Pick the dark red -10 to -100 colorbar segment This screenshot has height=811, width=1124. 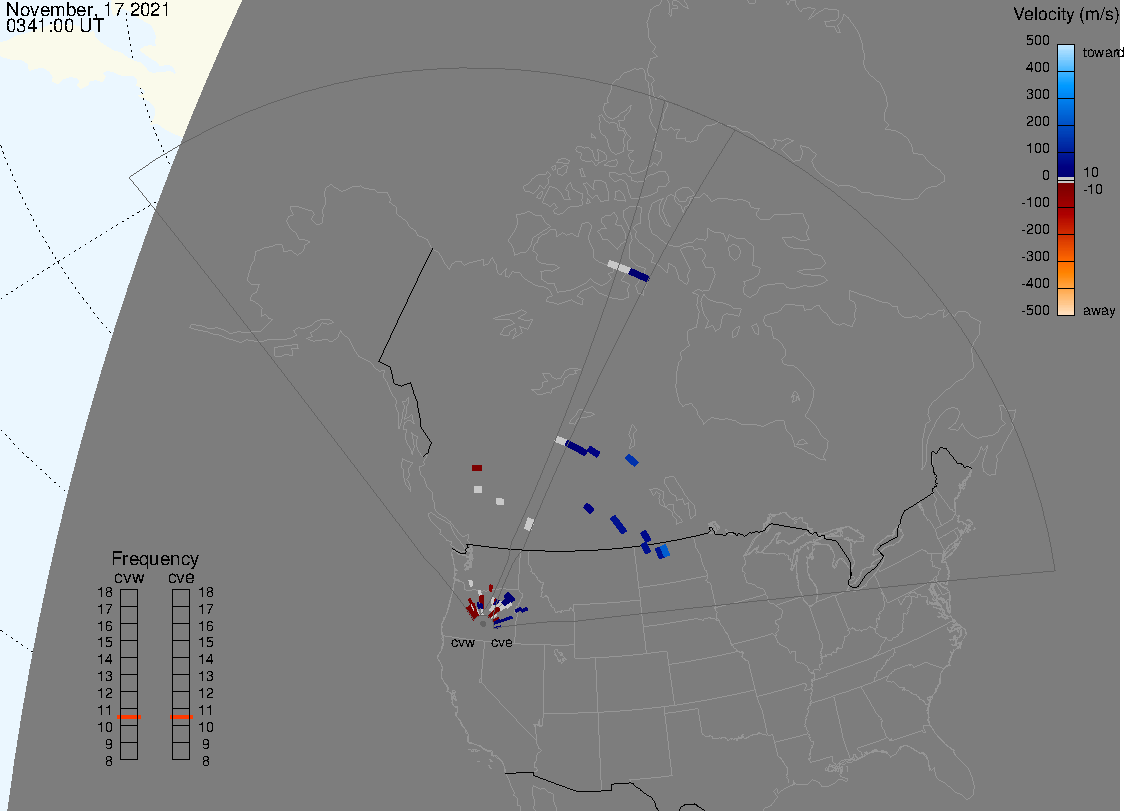[1066, 195]
